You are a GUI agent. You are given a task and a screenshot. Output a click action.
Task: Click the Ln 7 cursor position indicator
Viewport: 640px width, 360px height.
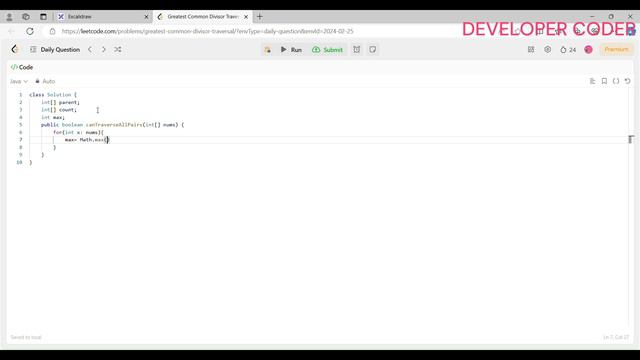(x=616, y=337)
